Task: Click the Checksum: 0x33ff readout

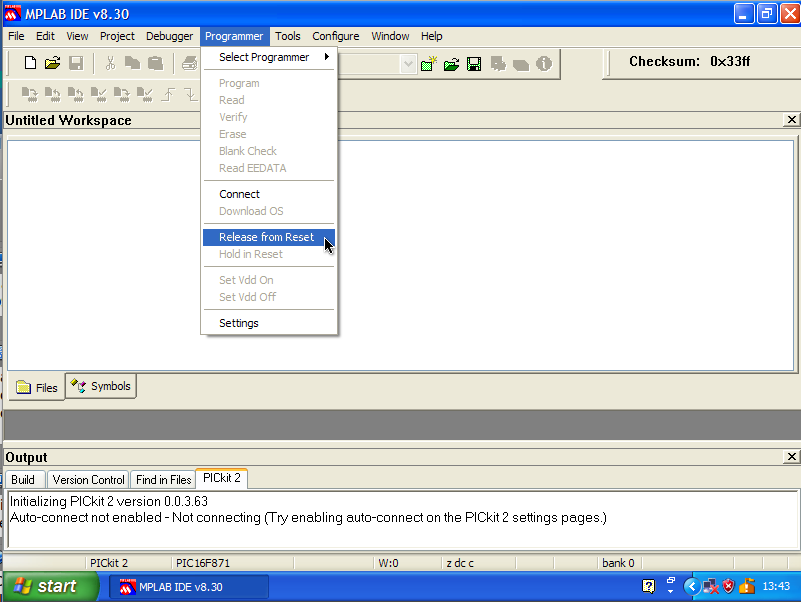Action: [x=689, y=61]
